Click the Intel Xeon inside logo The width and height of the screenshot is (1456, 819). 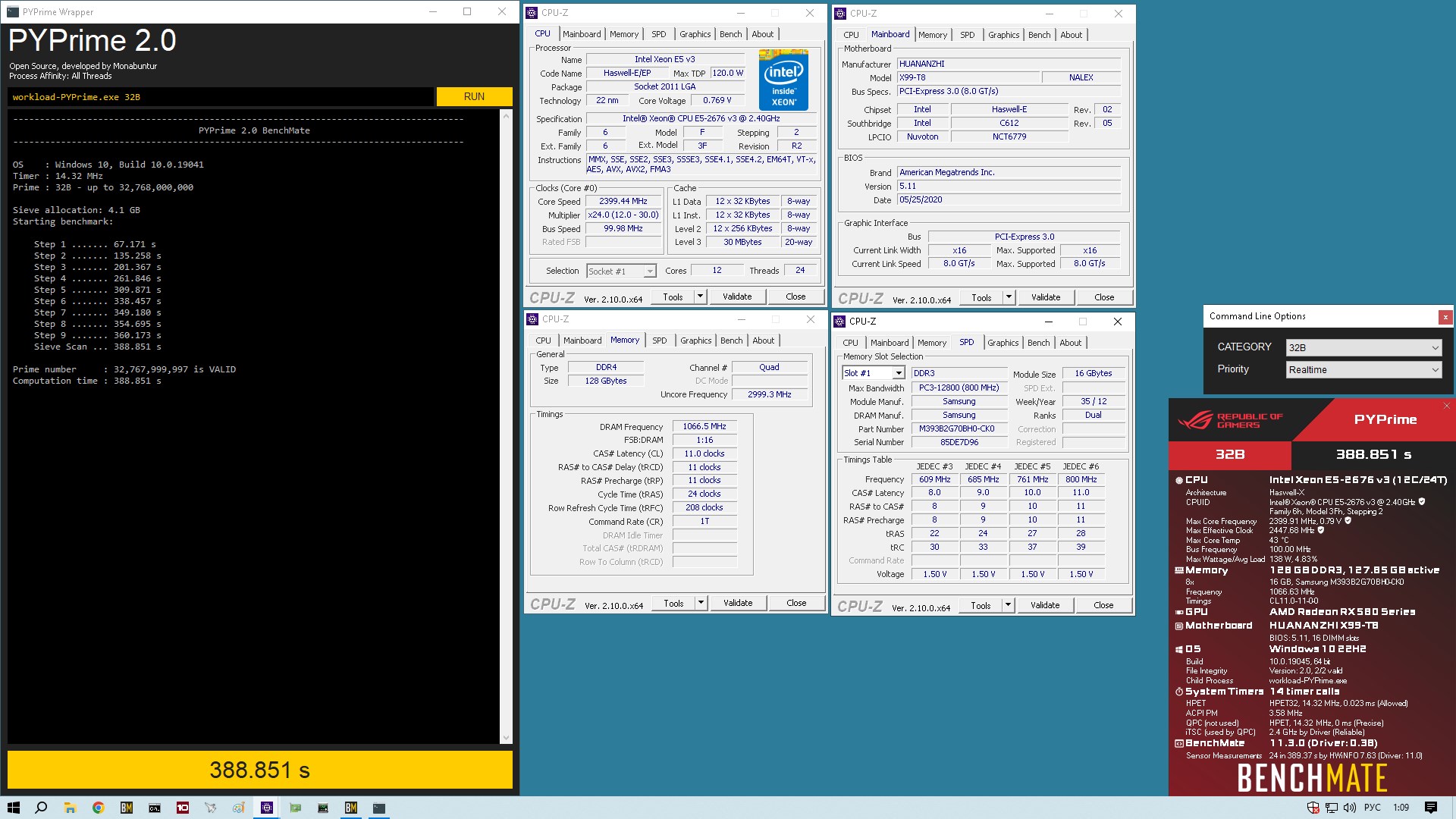point(783,80)
